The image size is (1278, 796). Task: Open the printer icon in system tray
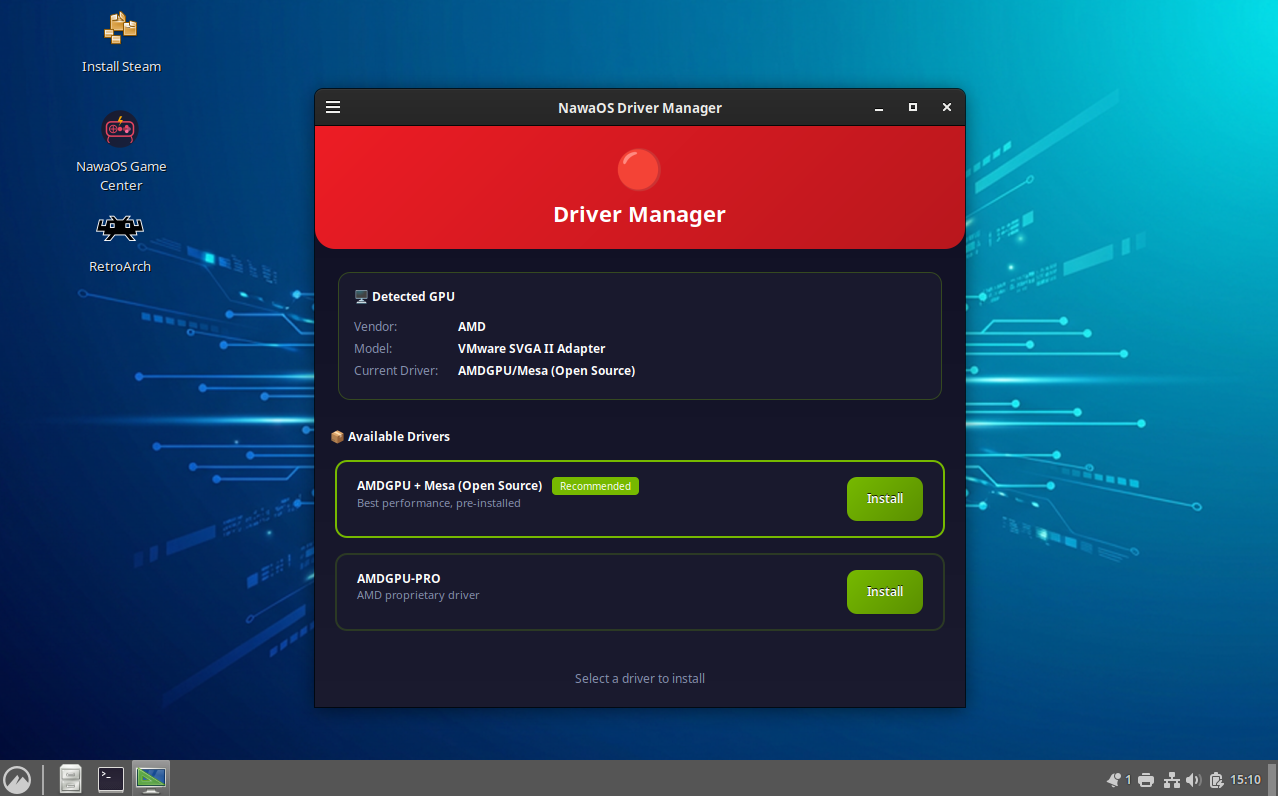1146,779
